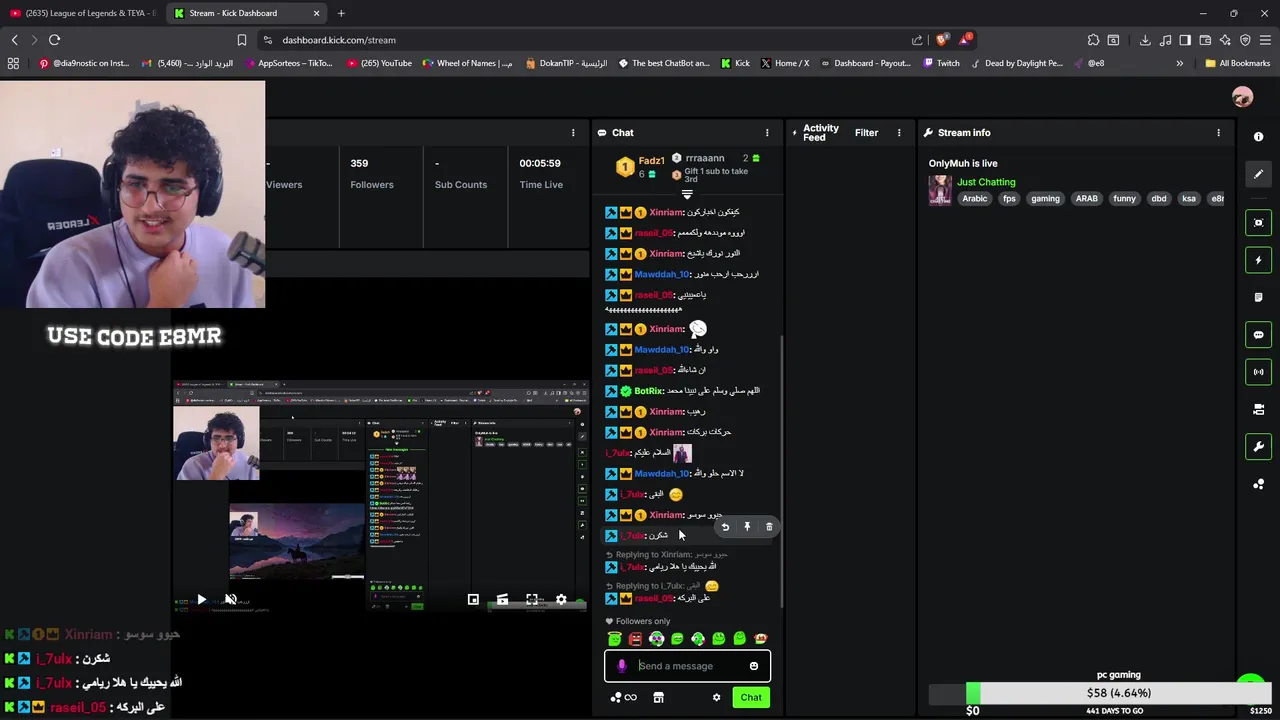Pin the hovered chat message
The height and width of the screenshot is (720, 1280).
pyautogui.click(x=747, y=527)
